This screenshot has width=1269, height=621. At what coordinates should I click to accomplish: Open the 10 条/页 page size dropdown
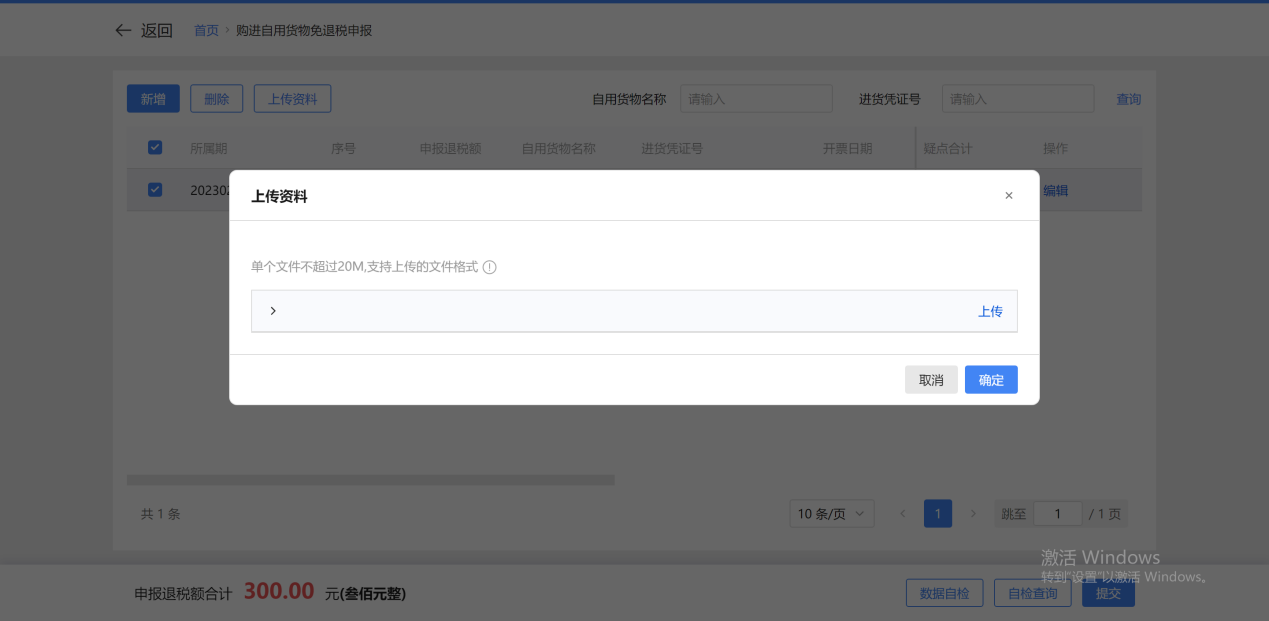click(x=831, y=514)
